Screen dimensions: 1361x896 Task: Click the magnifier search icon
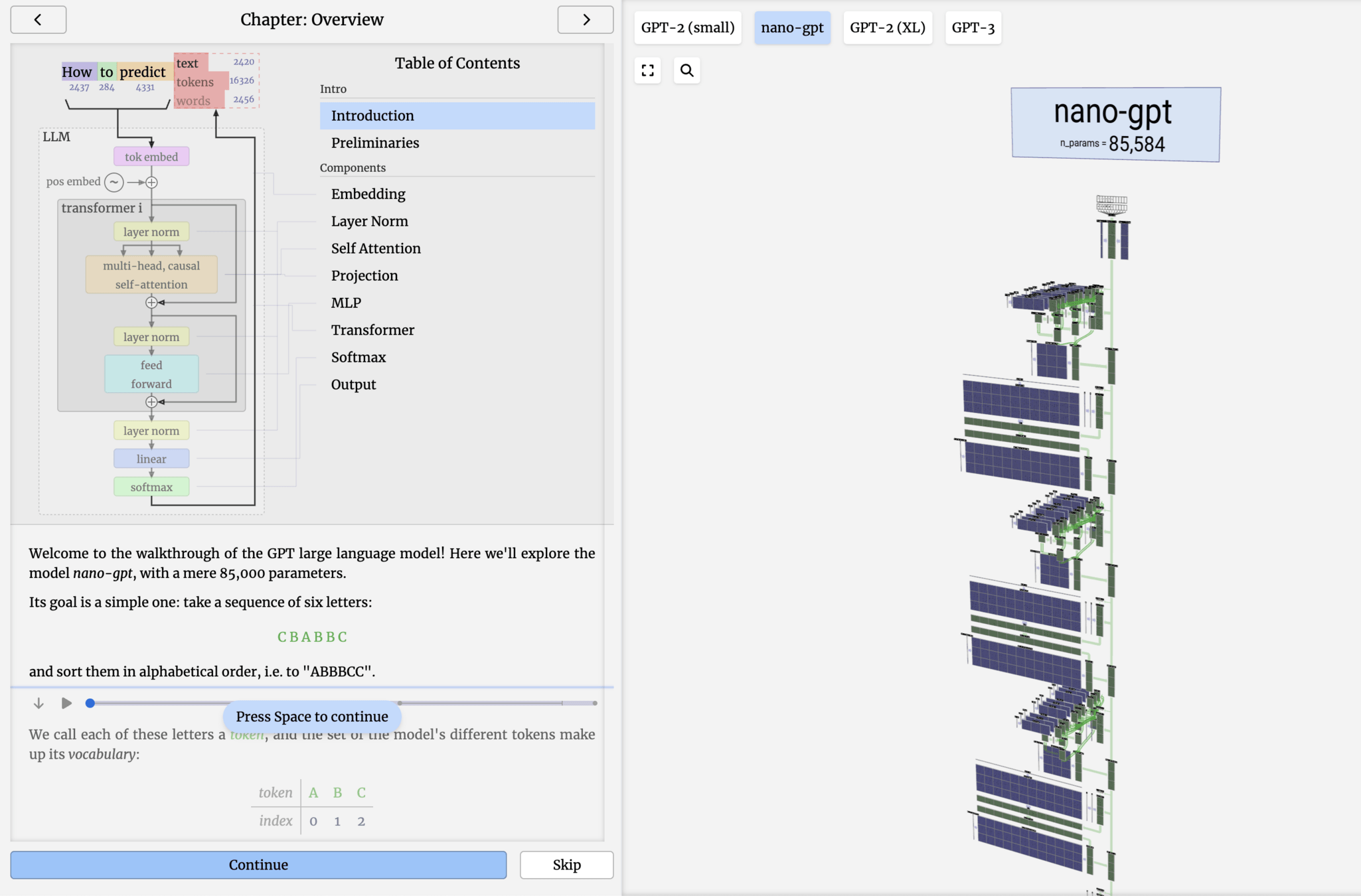pos(686,70)
